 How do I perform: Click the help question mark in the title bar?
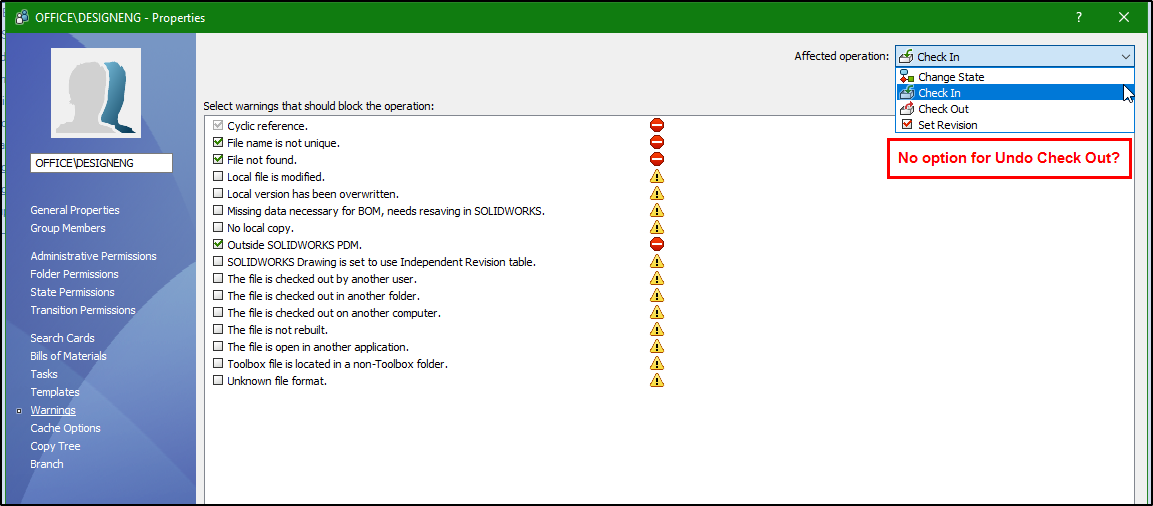[1079, 17]
